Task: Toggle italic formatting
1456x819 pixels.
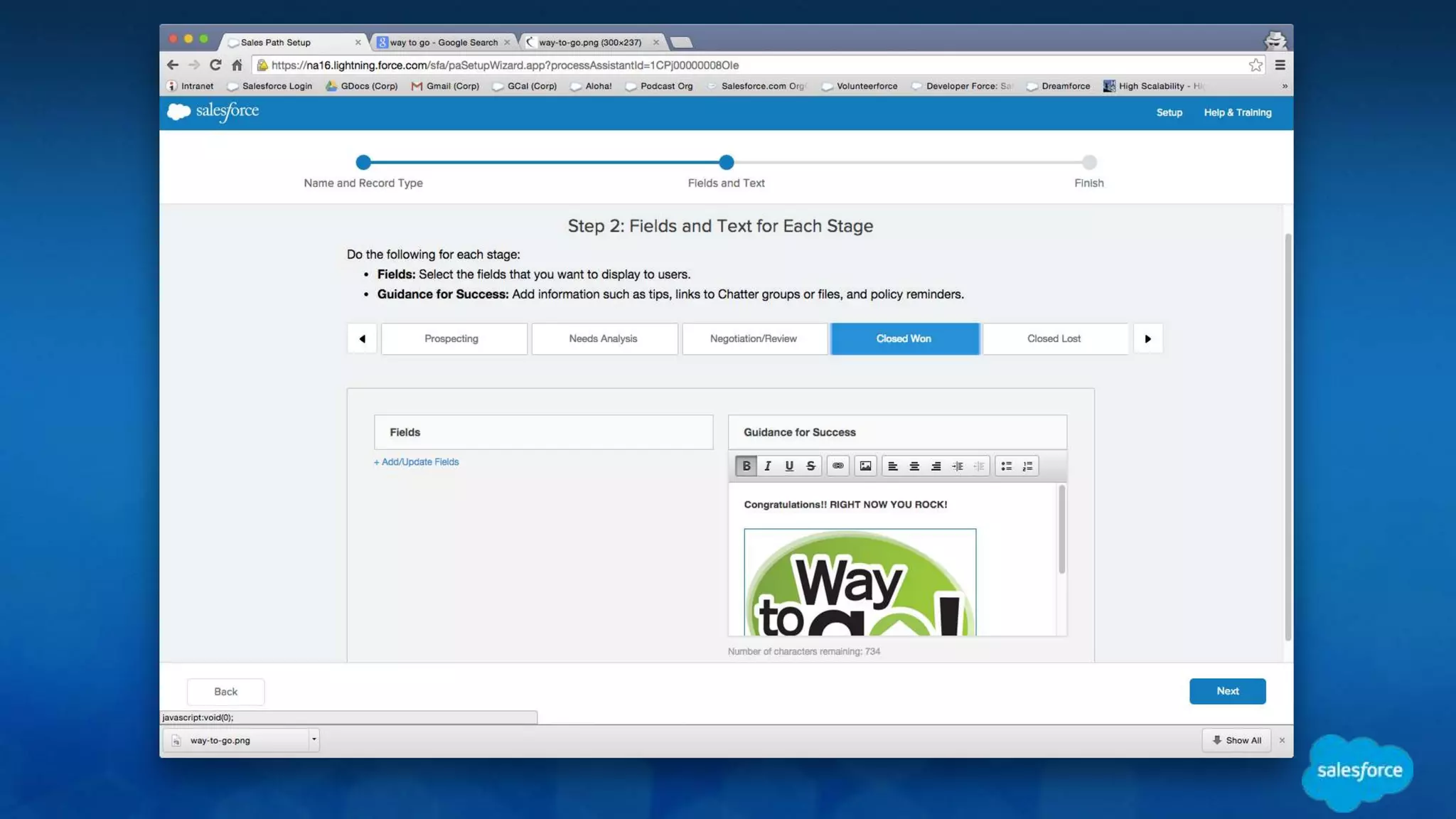Action: point(768,466)
